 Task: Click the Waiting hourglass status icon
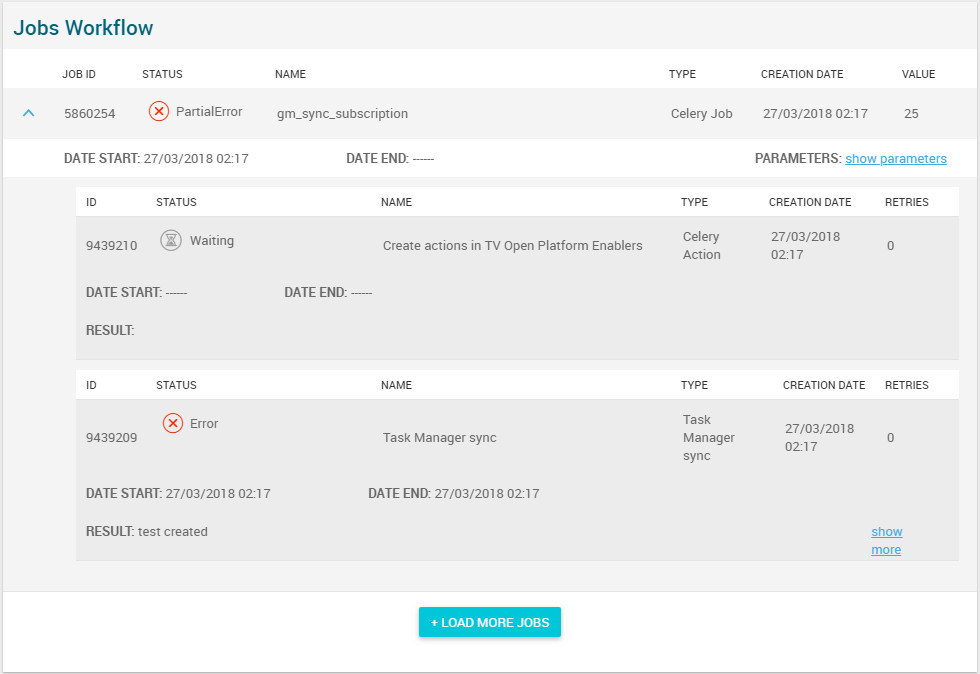click(171, 240)
